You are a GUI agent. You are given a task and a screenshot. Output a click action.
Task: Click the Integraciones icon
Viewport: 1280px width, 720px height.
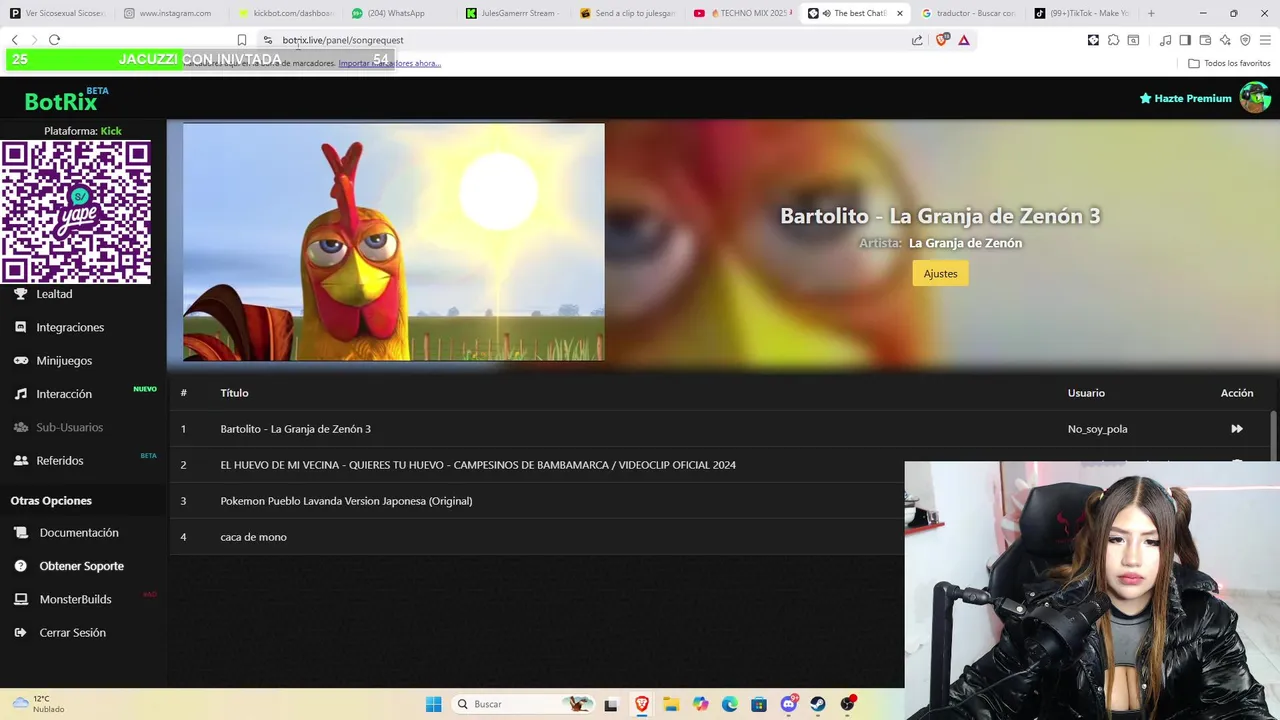click(x=21, y=327)
